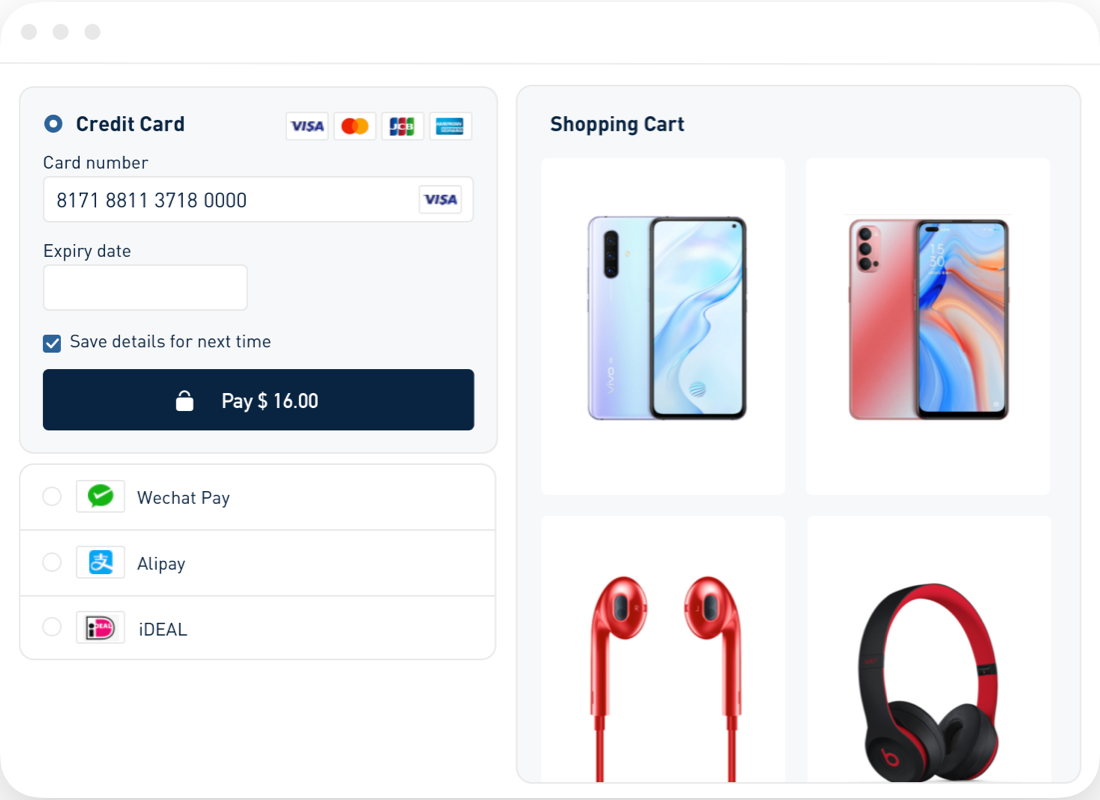The height and width of the screenshot is (800, 1100).
Task: Click the American Express logo
Action: point(450,126)
